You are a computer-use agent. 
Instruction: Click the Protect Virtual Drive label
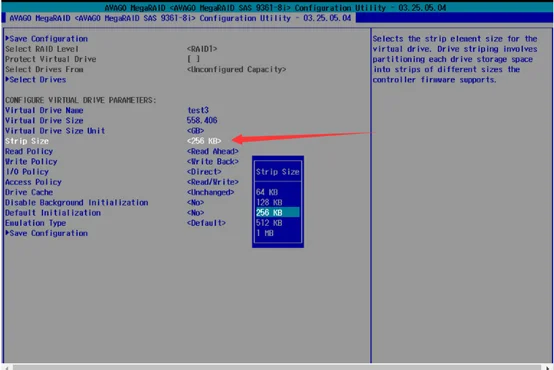[x=51, y=59]
